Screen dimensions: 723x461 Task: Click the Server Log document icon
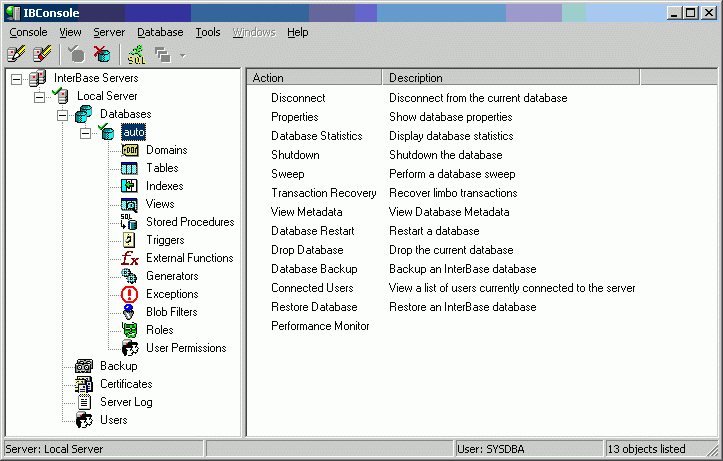[x=84, y=402]
